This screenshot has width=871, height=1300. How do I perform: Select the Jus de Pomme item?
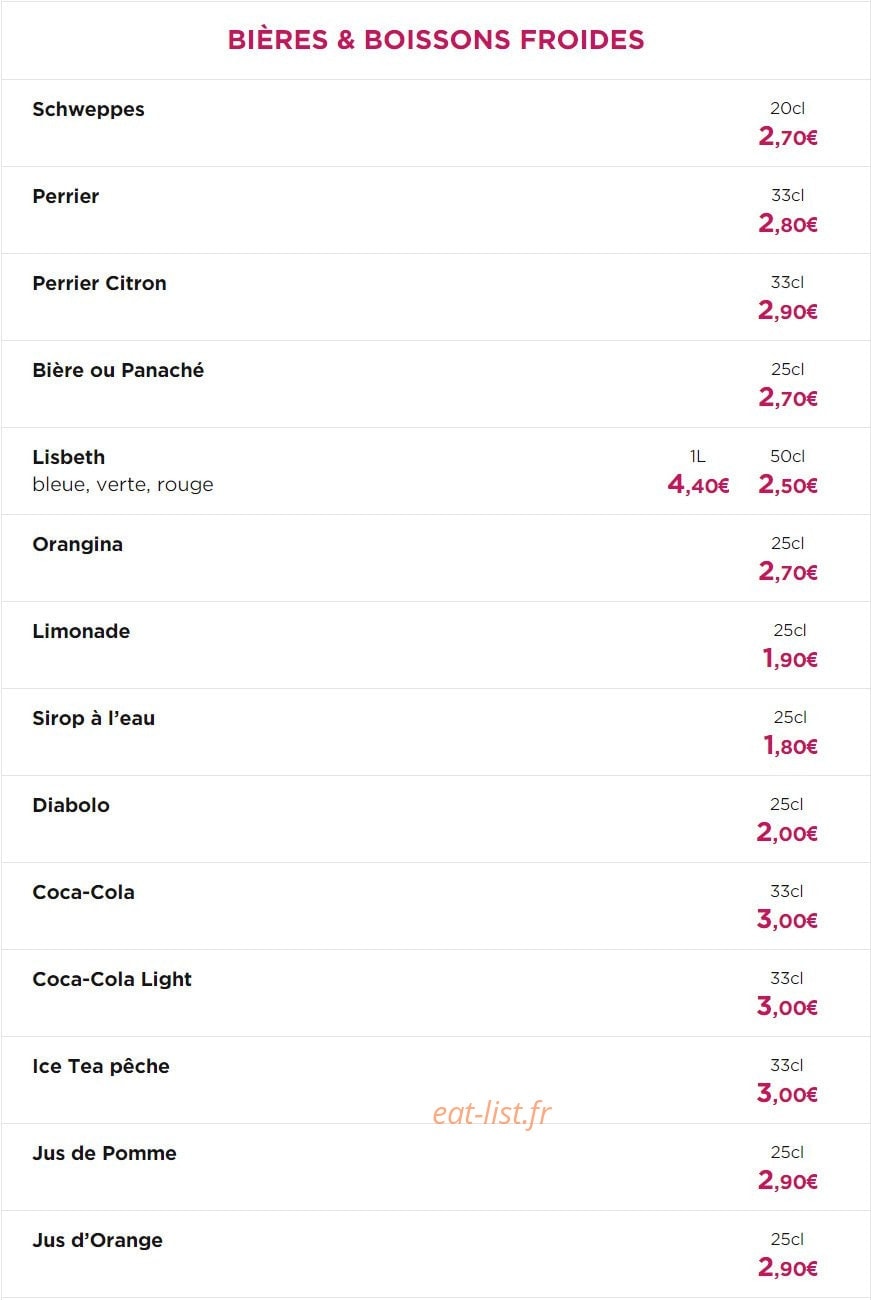tap(105, 1153)
